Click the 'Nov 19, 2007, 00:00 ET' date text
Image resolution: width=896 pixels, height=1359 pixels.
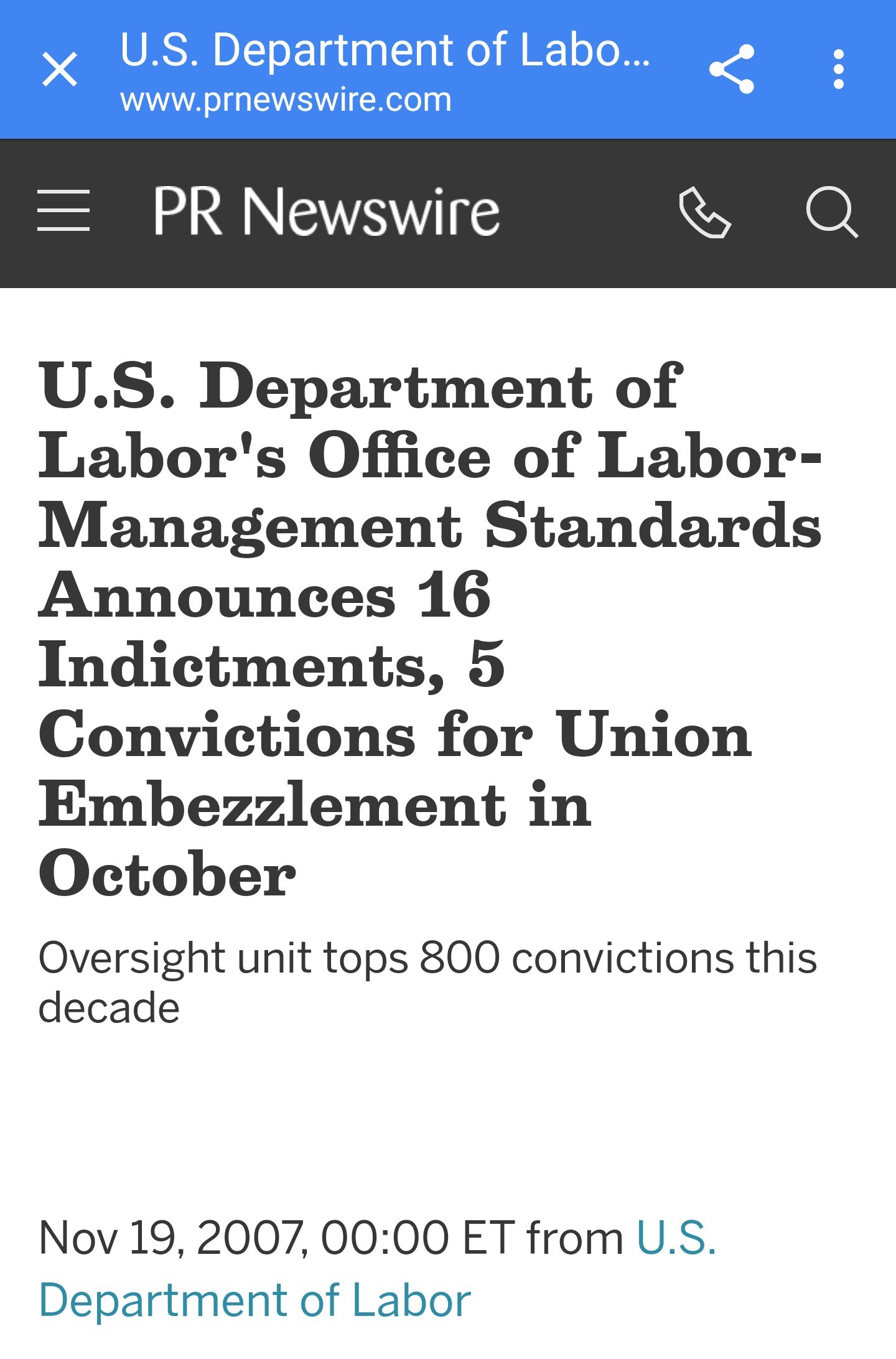(276, 1237)
